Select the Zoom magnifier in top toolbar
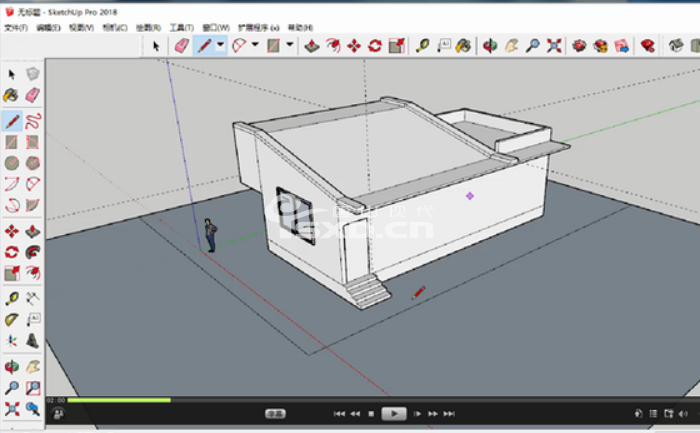 point(533,46)
